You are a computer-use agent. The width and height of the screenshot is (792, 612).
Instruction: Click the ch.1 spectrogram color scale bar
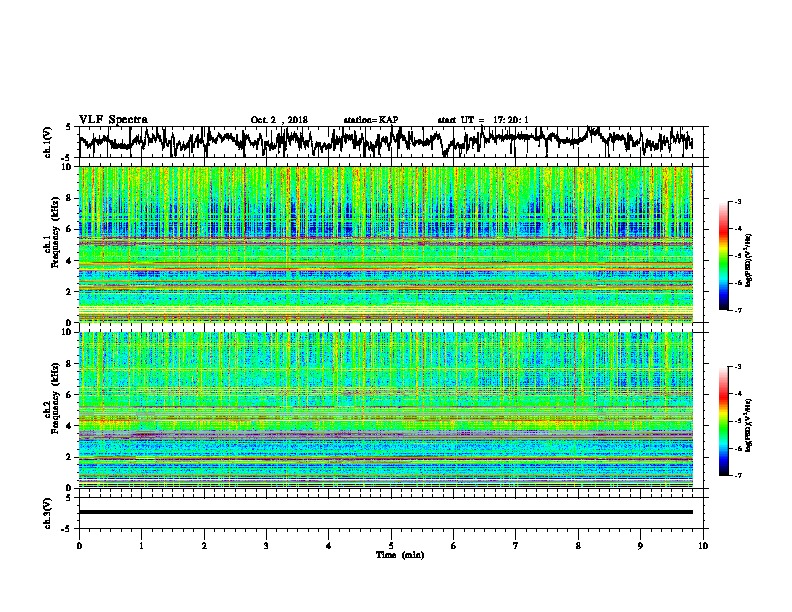[723, 256]
